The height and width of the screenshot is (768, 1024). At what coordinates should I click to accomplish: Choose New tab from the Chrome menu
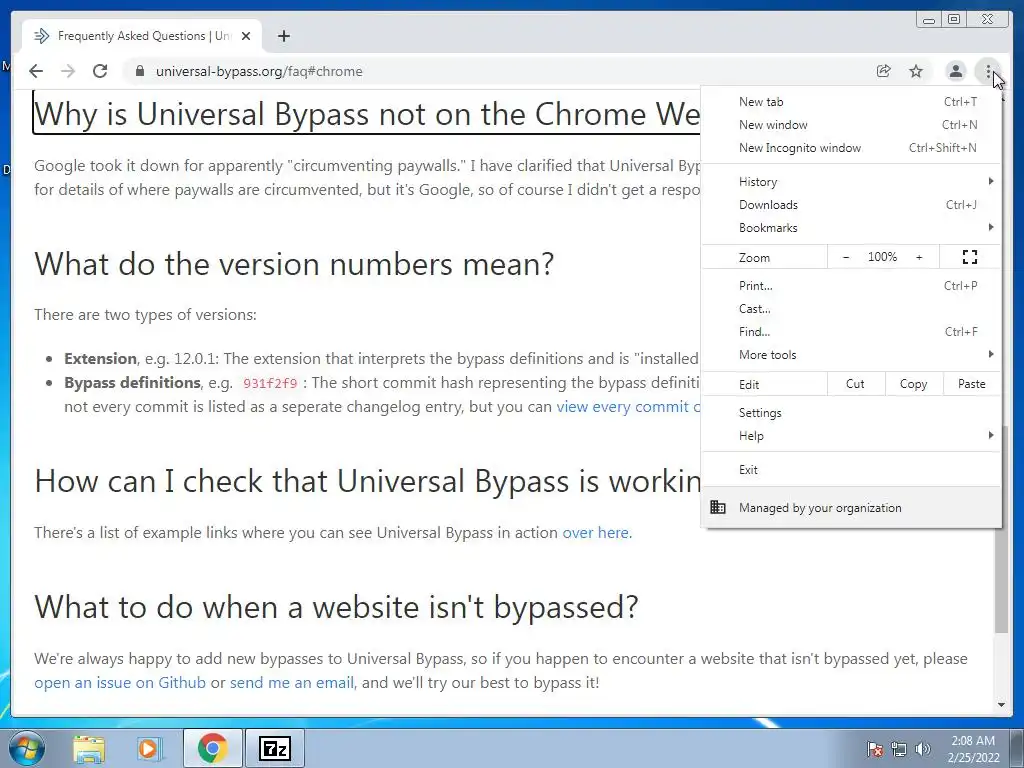coord(852,102)
